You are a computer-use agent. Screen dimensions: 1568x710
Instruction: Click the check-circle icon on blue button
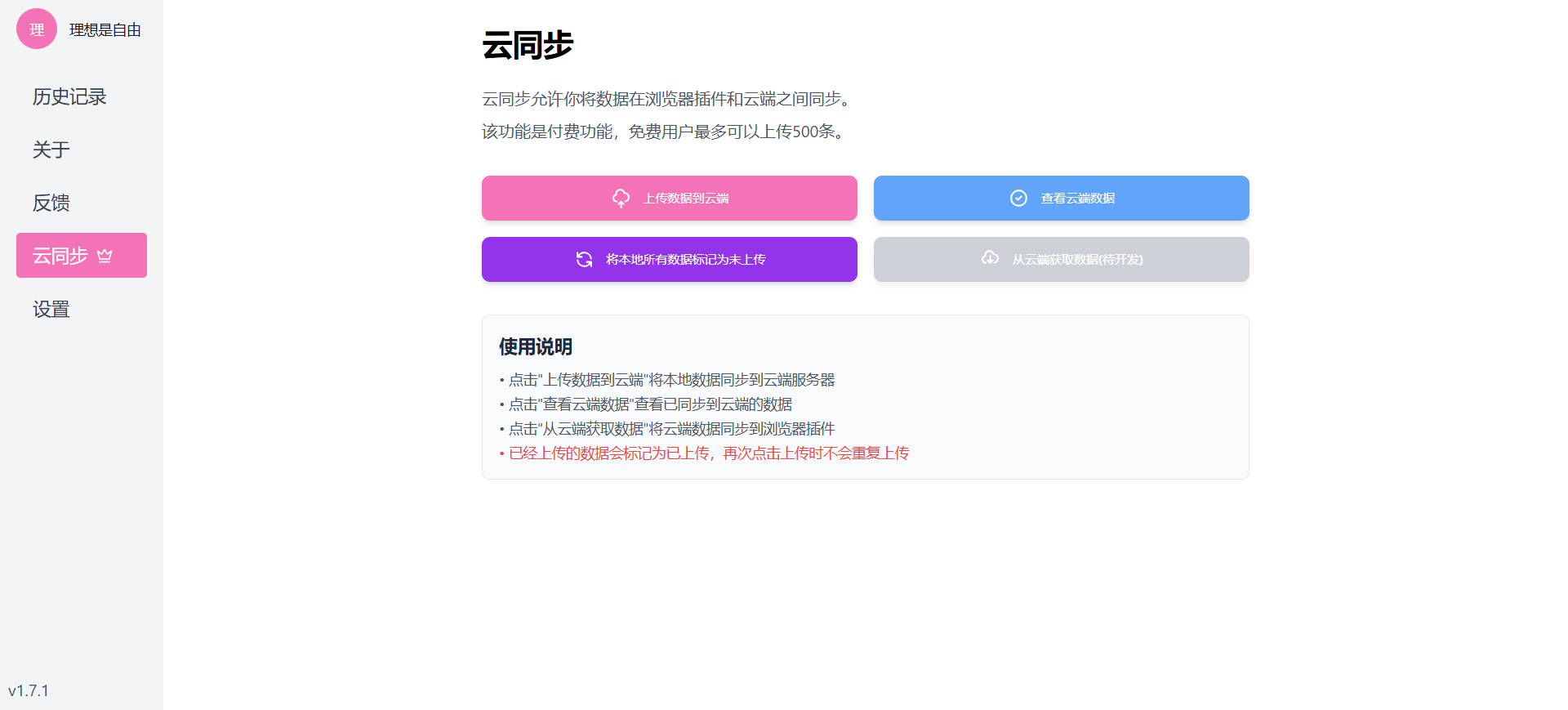coord(1018,198)
